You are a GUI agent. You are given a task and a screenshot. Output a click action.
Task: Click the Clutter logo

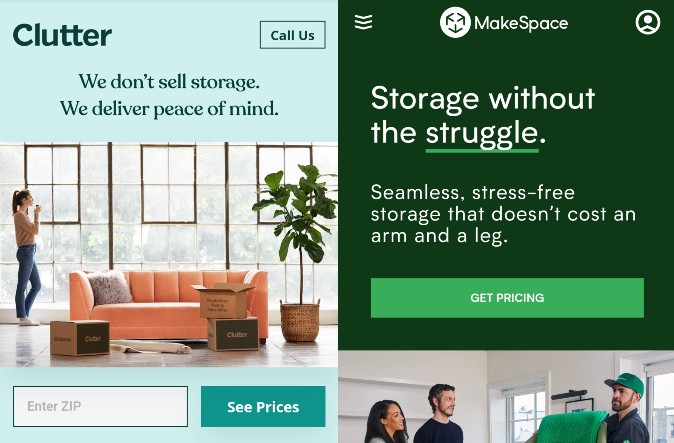click(x=62, y=35)
